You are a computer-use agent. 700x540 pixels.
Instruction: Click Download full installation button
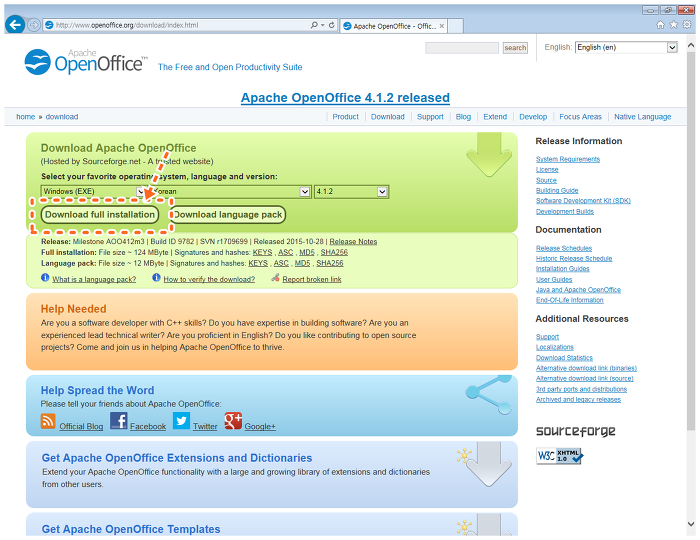click(100, 215)
